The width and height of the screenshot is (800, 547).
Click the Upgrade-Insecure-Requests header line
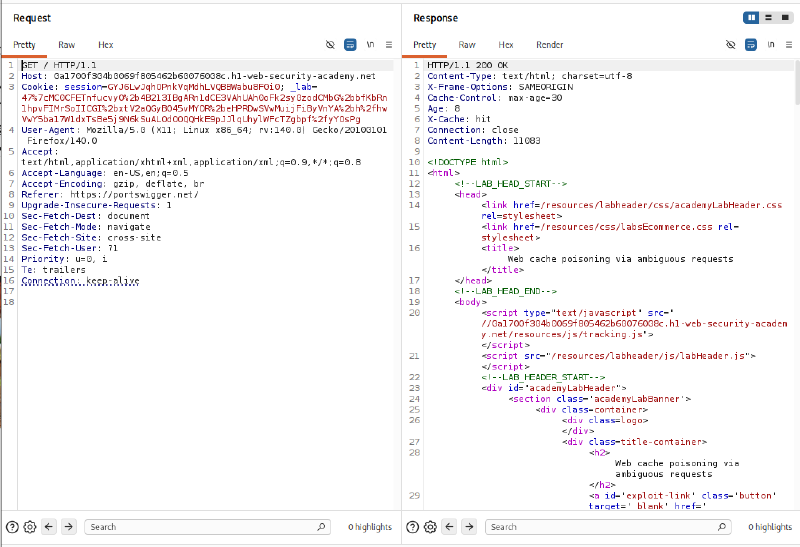pyautogui.click(x=96, y=205)
